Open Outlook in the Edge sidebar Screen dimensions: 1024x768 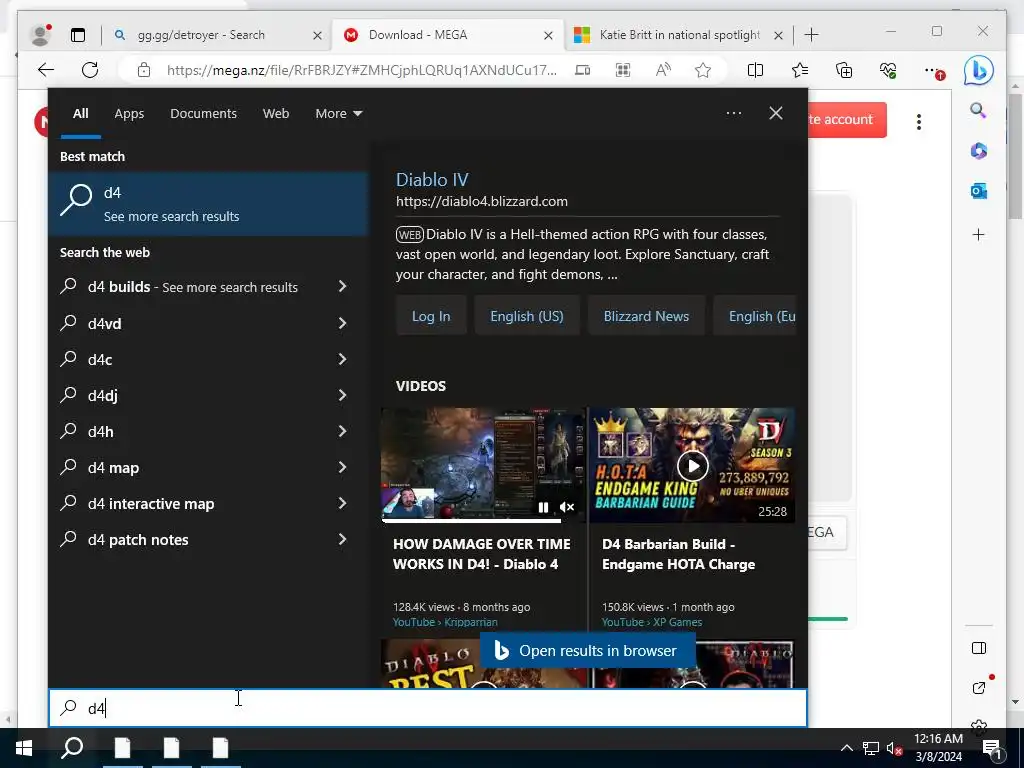click(978, 191)
